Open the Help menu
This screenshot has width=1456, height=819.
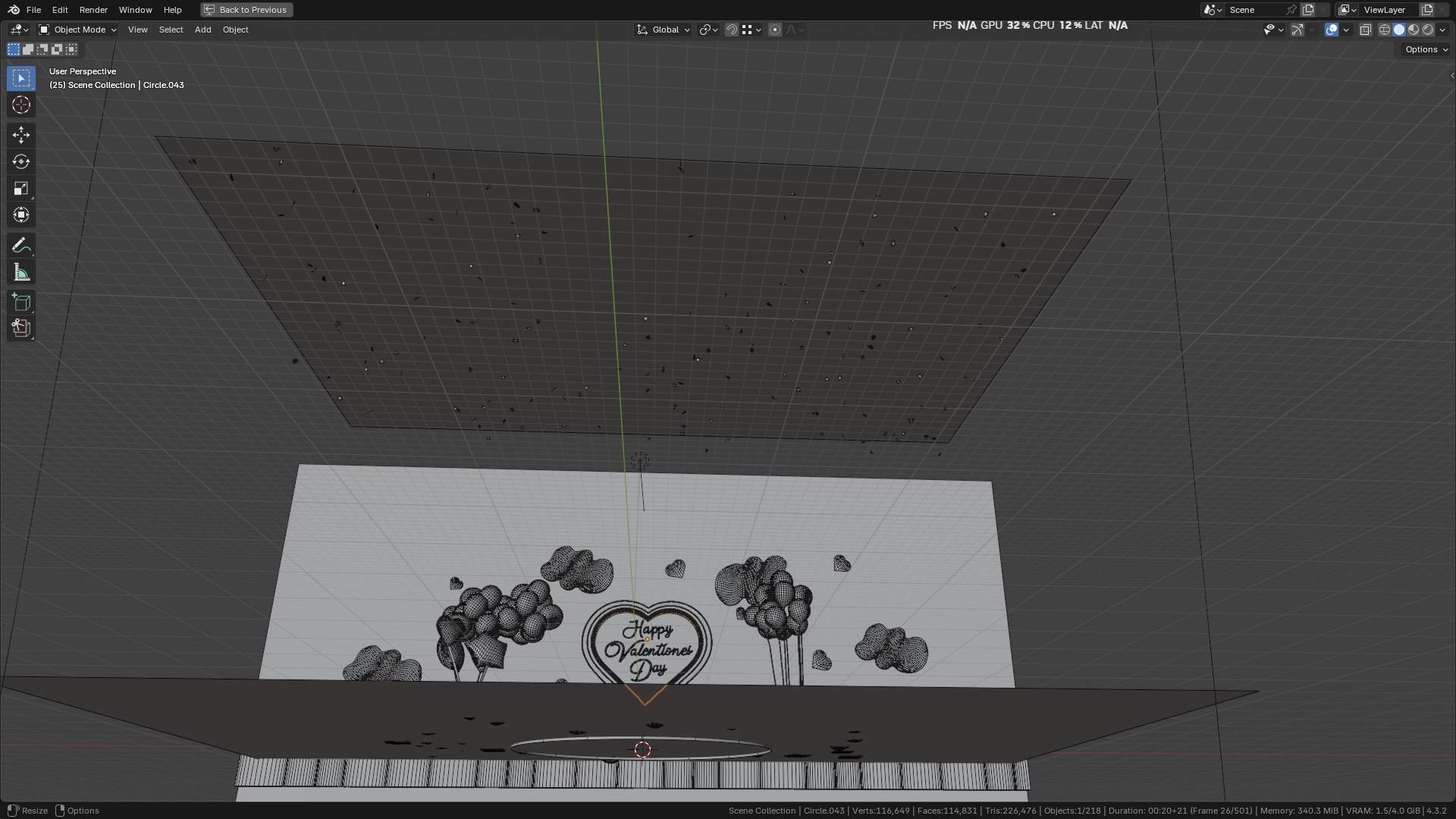[172, 10]
